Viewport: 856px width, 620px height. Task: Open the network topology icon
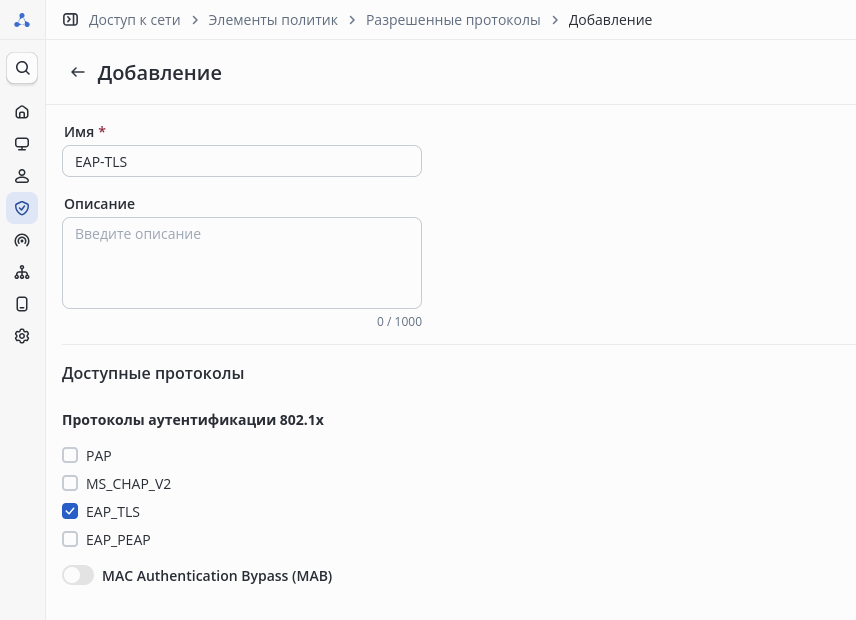[x=22, y=272]
